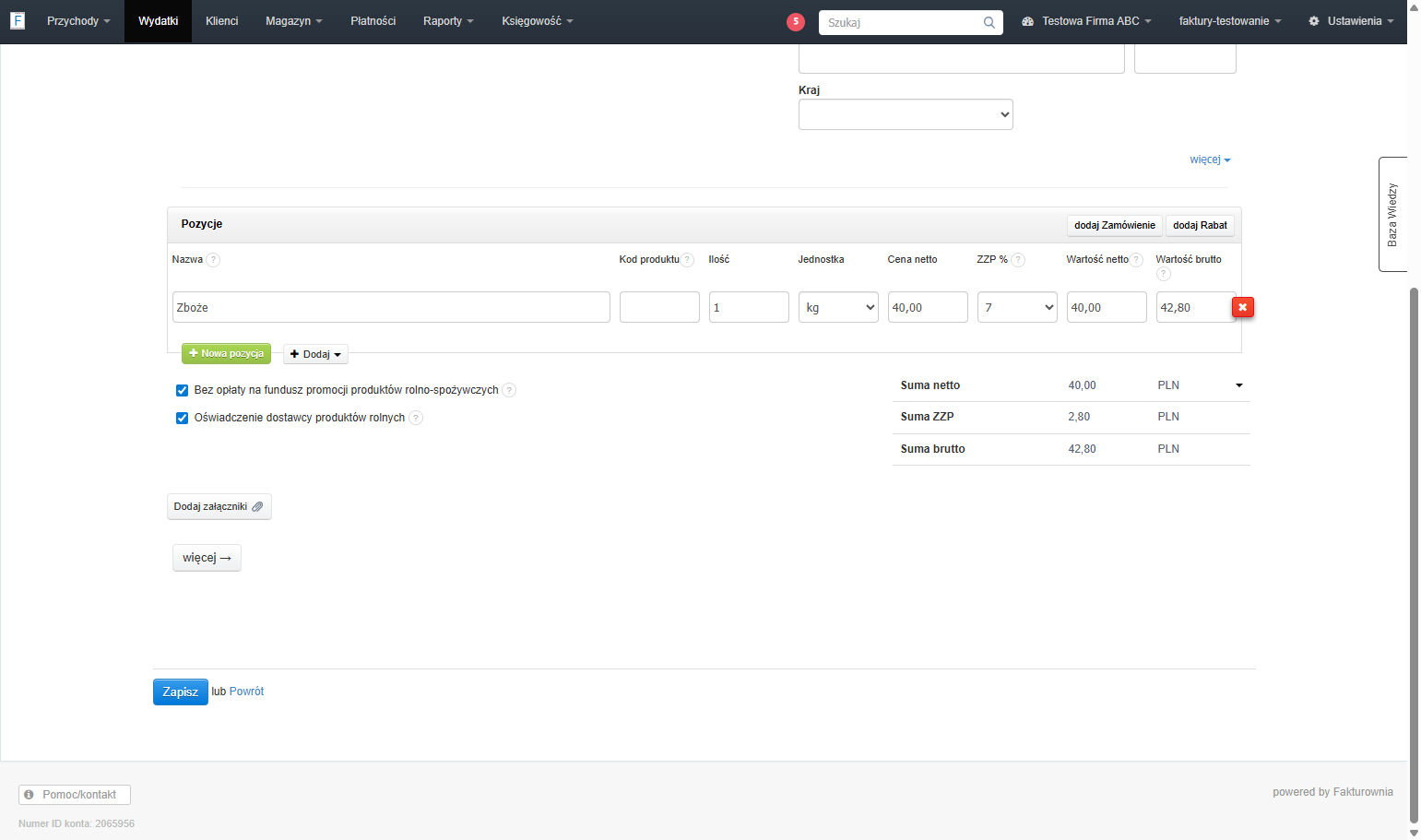
Task: Open the Księgowość menu
Action: click(x=537, y=21)
